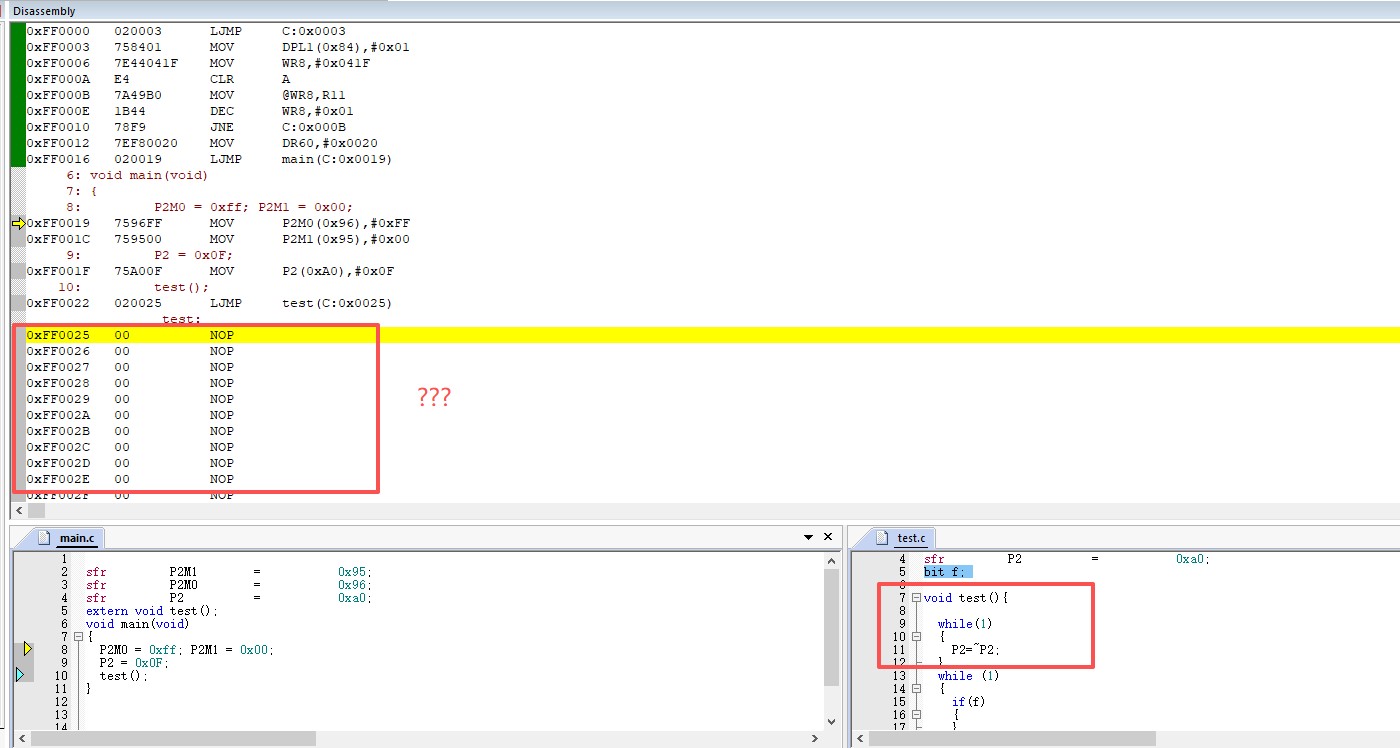This screenshot has height=748, width=1400.
Task: Click the horizontal scrollbar thumb under test.c
Action: point(1010,739)
